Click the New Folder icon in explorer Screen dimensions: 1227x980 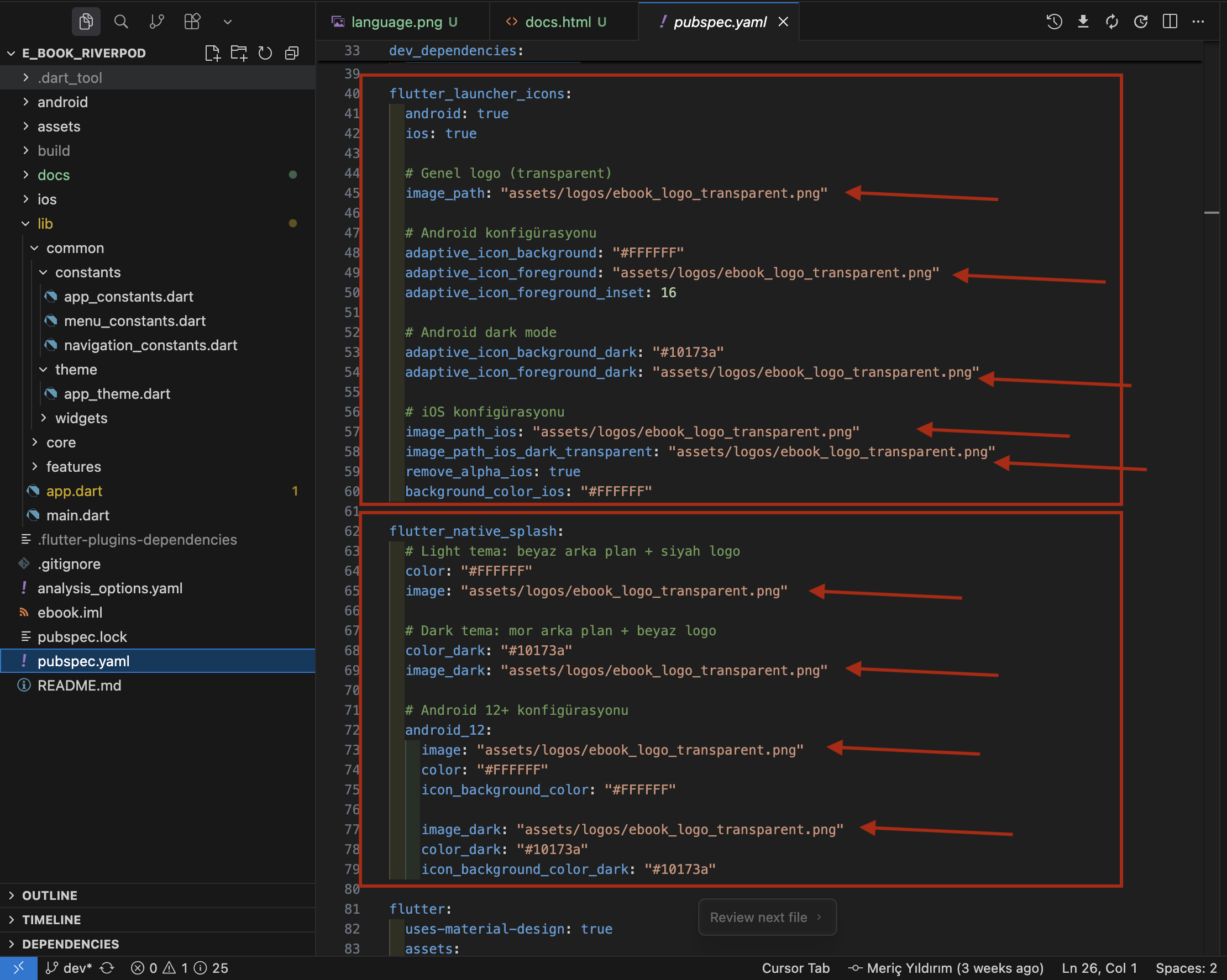pos(238,53)
